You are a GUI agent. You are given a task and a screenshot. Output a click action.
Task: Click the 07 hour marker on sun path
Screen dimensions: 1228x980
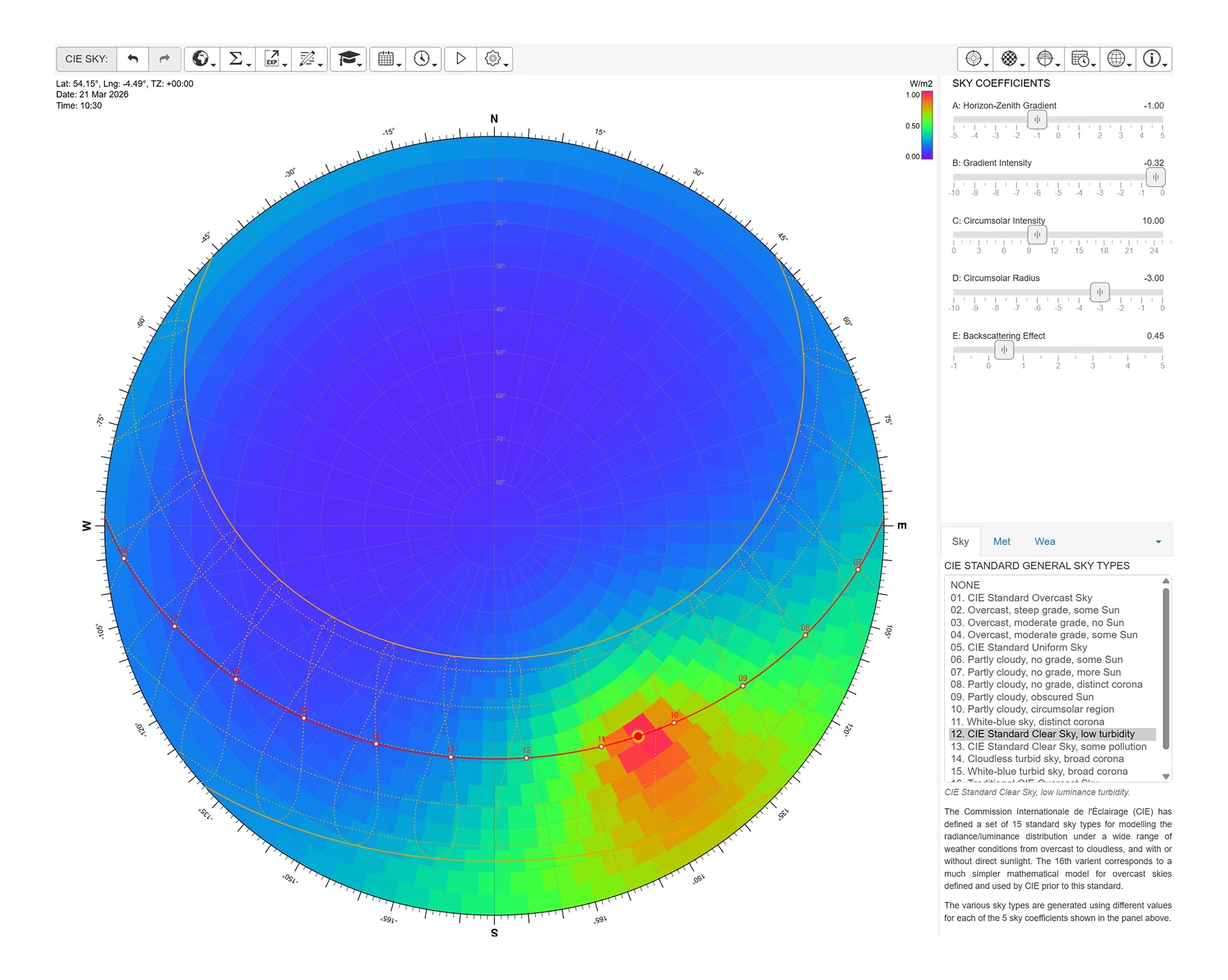[858, 570]
